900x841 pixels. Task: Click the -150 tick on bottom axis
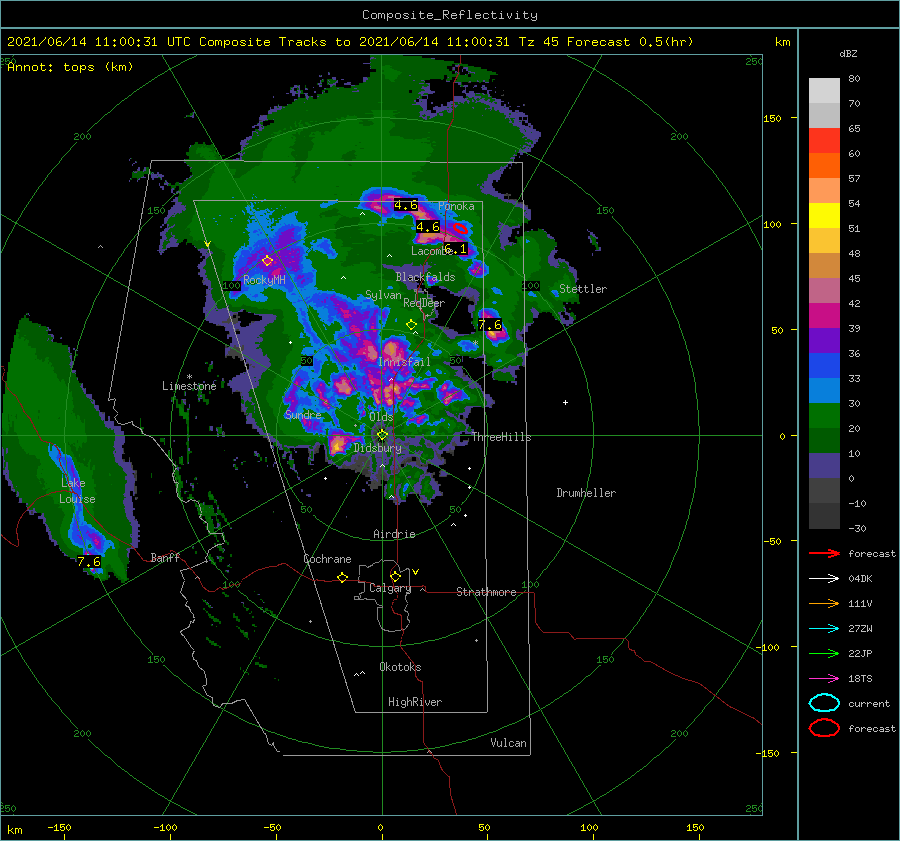tap(59, 827)
